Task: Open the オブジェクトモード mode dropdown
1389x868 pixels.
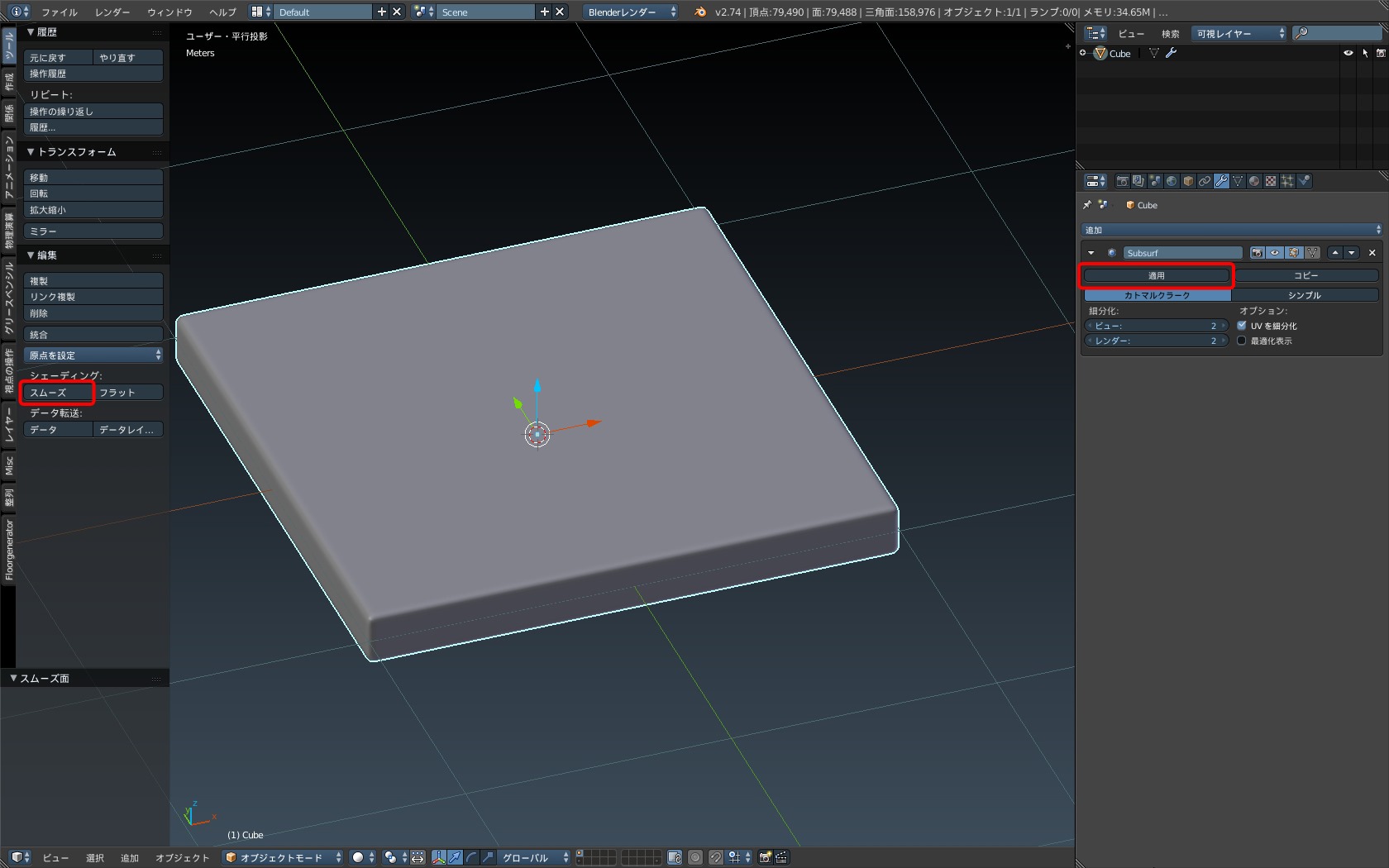Action: (x=283, y=857)
